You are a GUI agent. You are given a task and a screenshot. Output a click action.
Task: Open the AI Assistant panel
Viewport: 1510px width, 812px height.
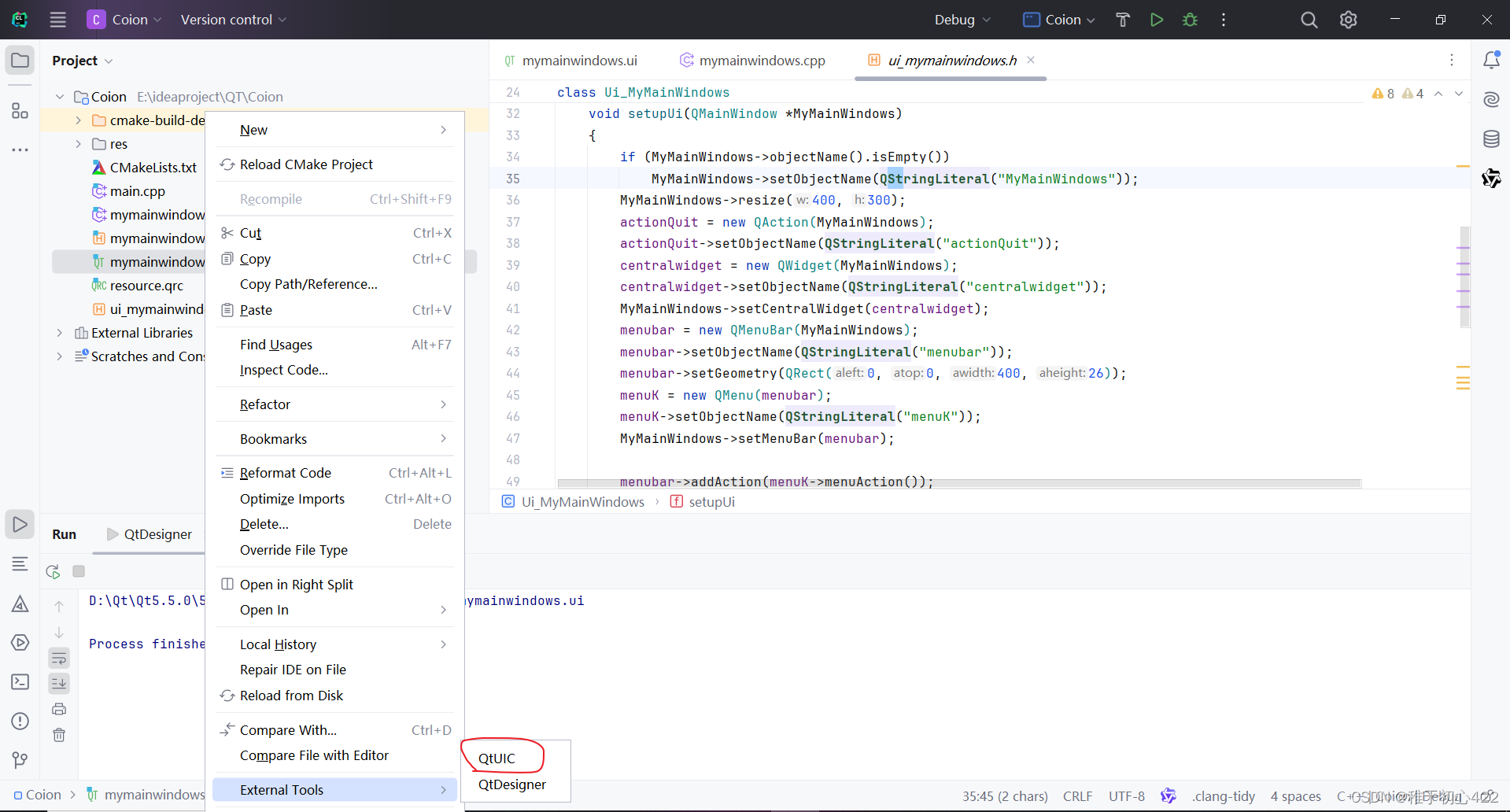1491,100
